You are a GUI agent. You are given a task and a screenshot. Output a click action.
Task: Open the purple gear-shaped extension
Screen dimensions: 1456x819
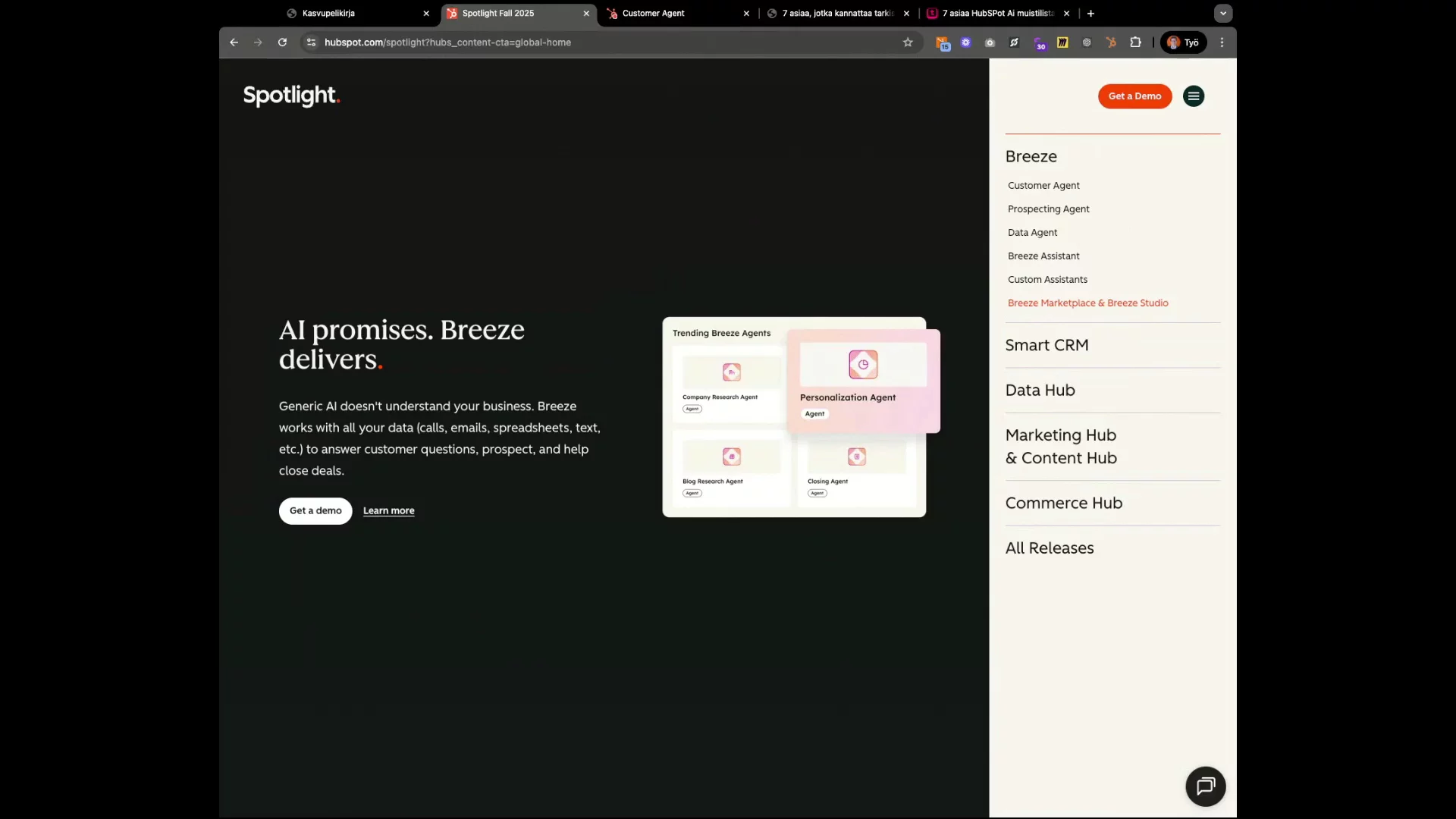coord(965,42)
